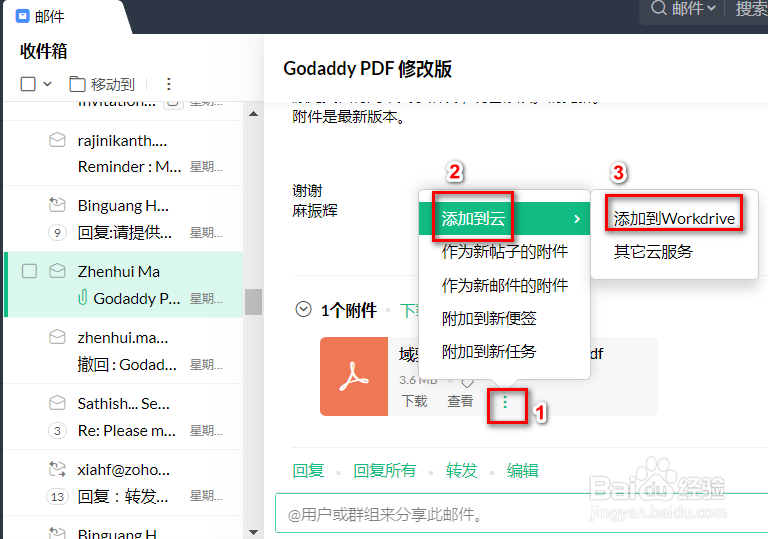The height and width of the screenshot is (539, 768).
Task: Choose 作为新邮件的附件 menu item
Action: click(x=504, y=285)
